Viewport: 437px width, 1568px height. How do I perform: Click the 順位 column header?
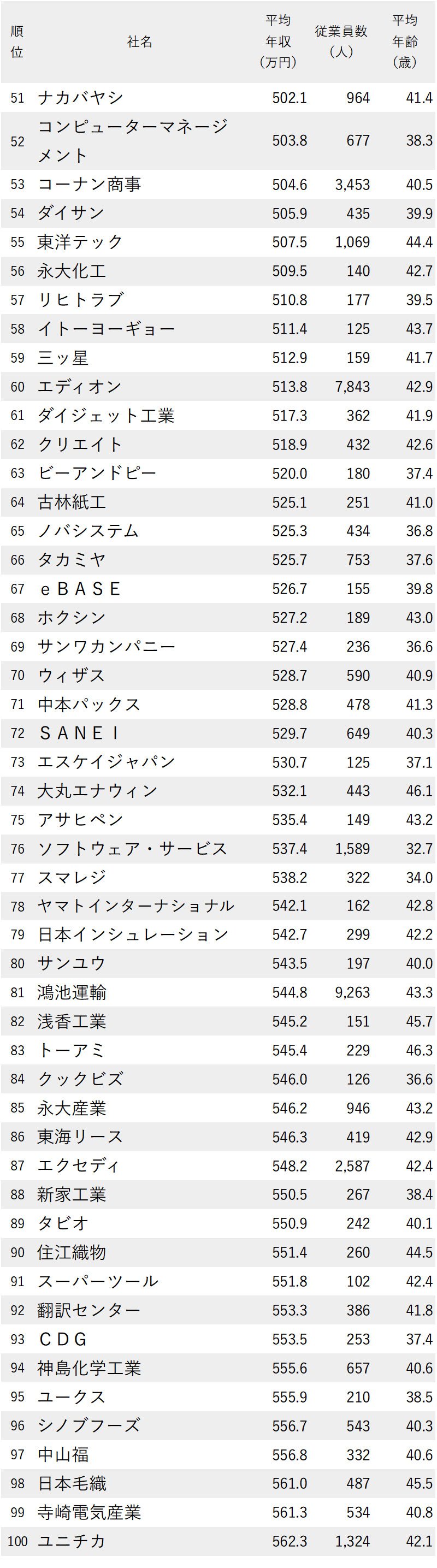[x=17, y=42]
